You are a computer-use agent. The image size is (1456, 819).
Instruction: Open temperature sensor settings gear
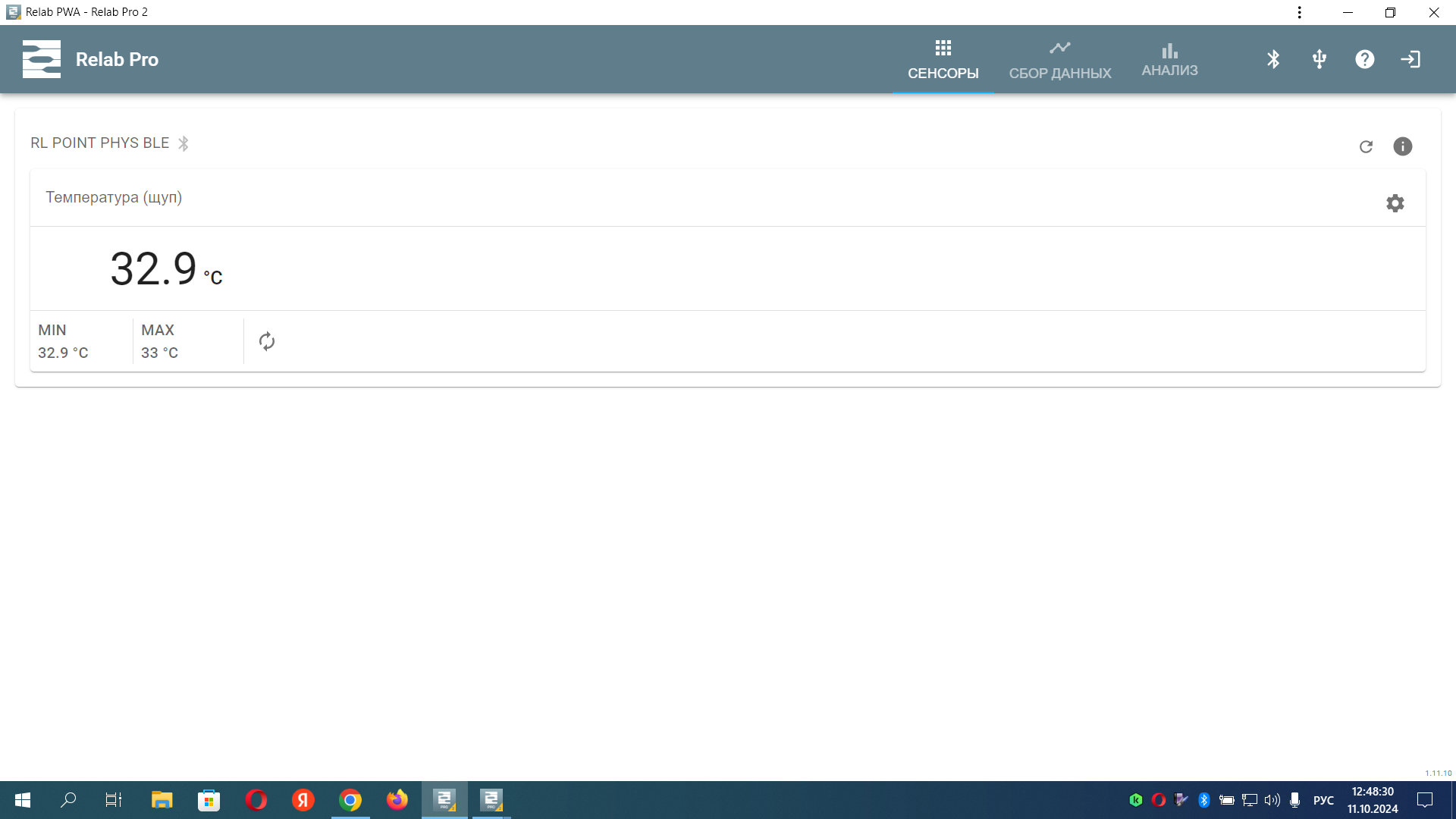[x=1395, y=203]
